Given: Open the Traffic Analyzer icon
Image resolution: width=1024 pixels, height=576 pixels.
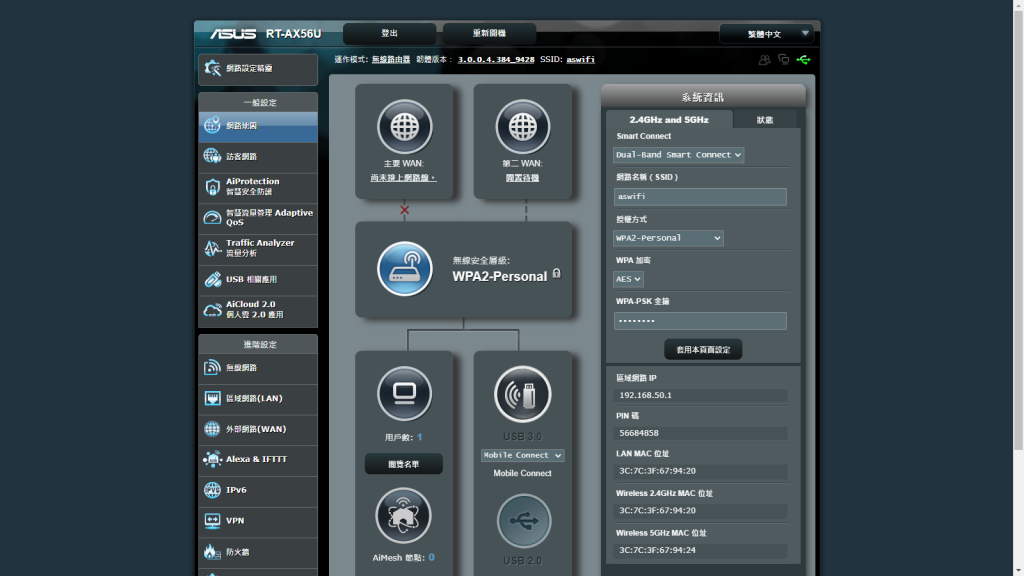Looking at the screenshot, I should [x=212, y=248].
